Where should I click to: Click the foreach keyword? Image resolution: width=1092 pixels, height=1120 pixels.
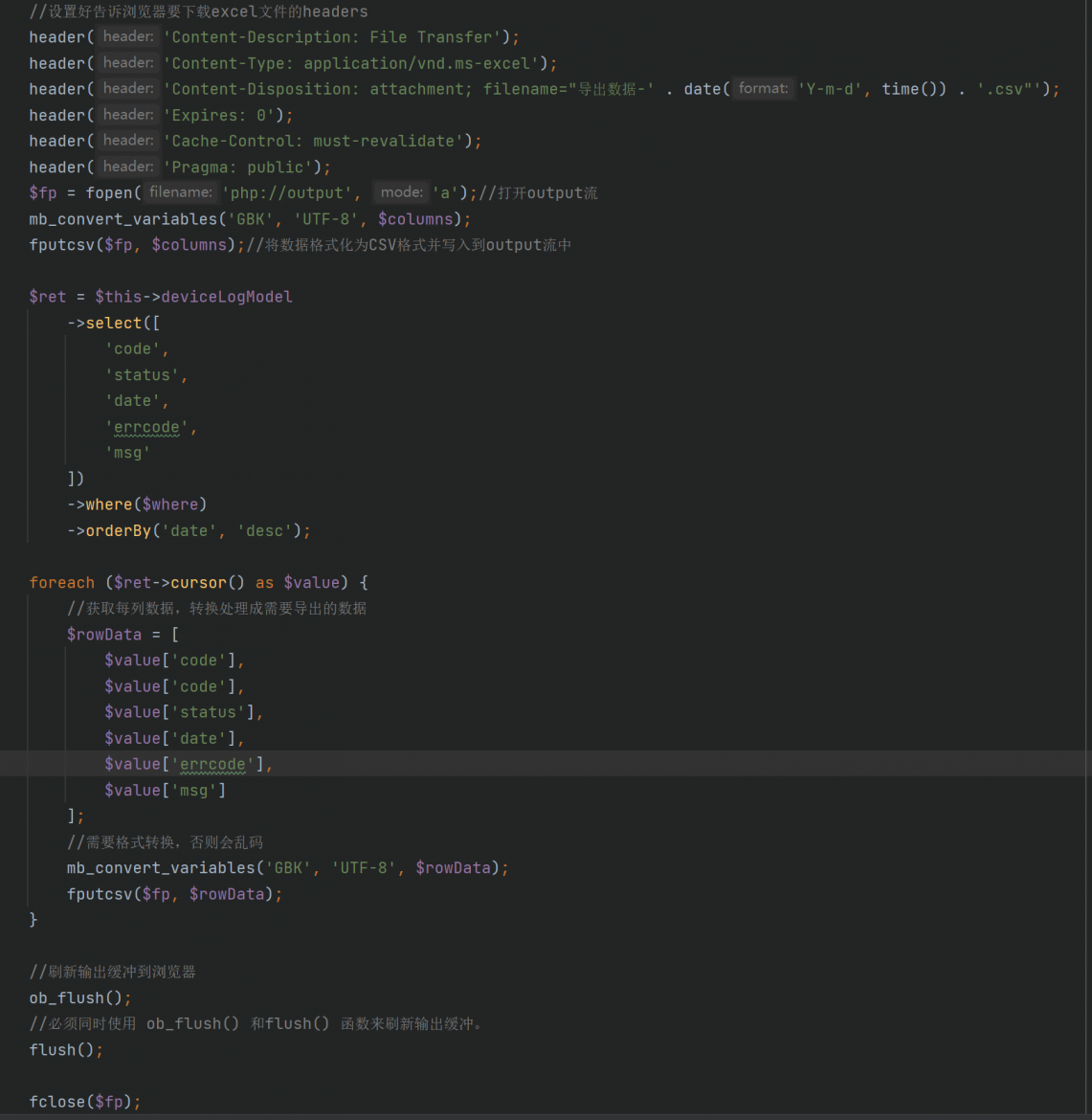point(62,583)
